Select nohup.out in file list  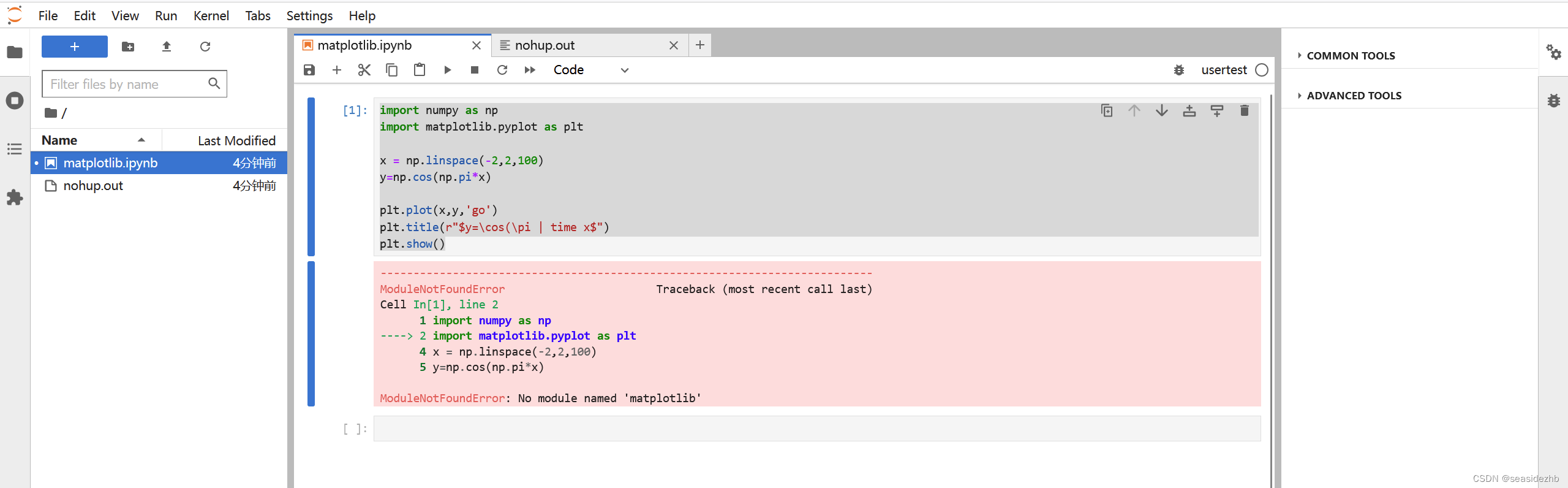159,186
